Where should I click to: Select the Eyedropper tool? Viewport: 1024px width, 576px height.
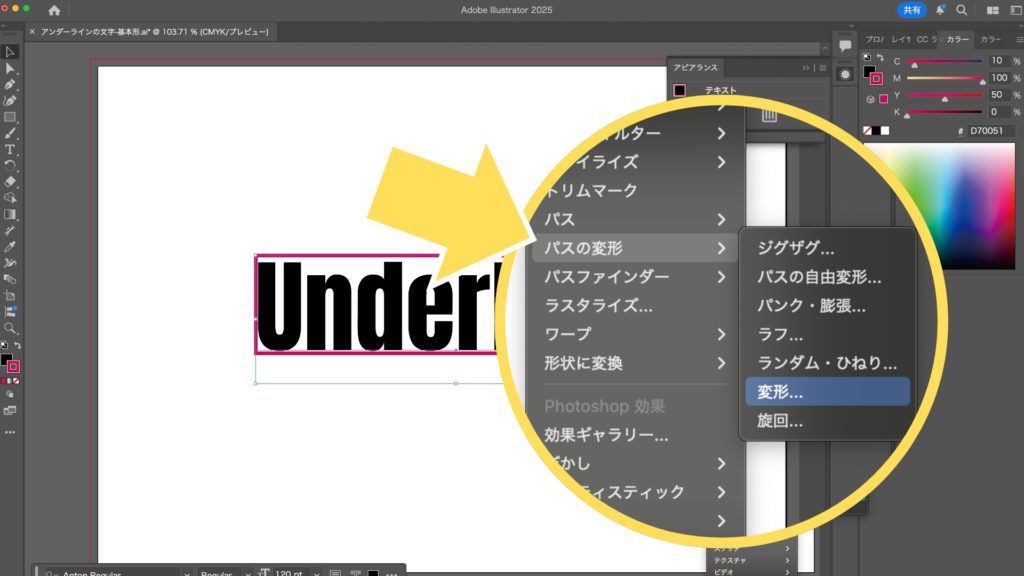click(x=10, y=246)
